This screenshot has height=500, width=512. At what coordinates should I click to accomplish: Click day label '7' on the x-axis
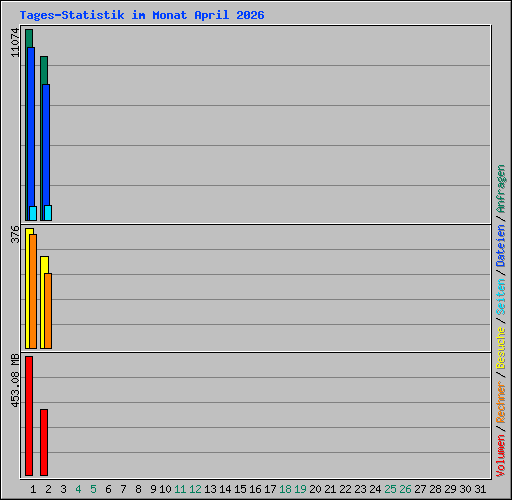[x=123, y=489]
